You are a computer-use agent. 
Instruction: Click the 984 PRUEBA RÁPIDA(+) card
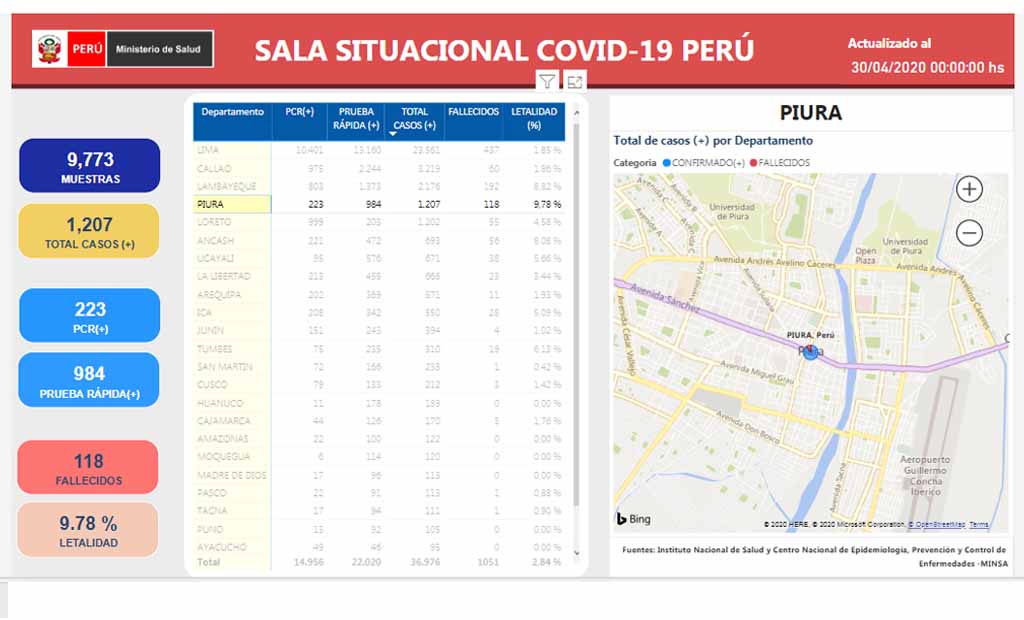point(89,380)
